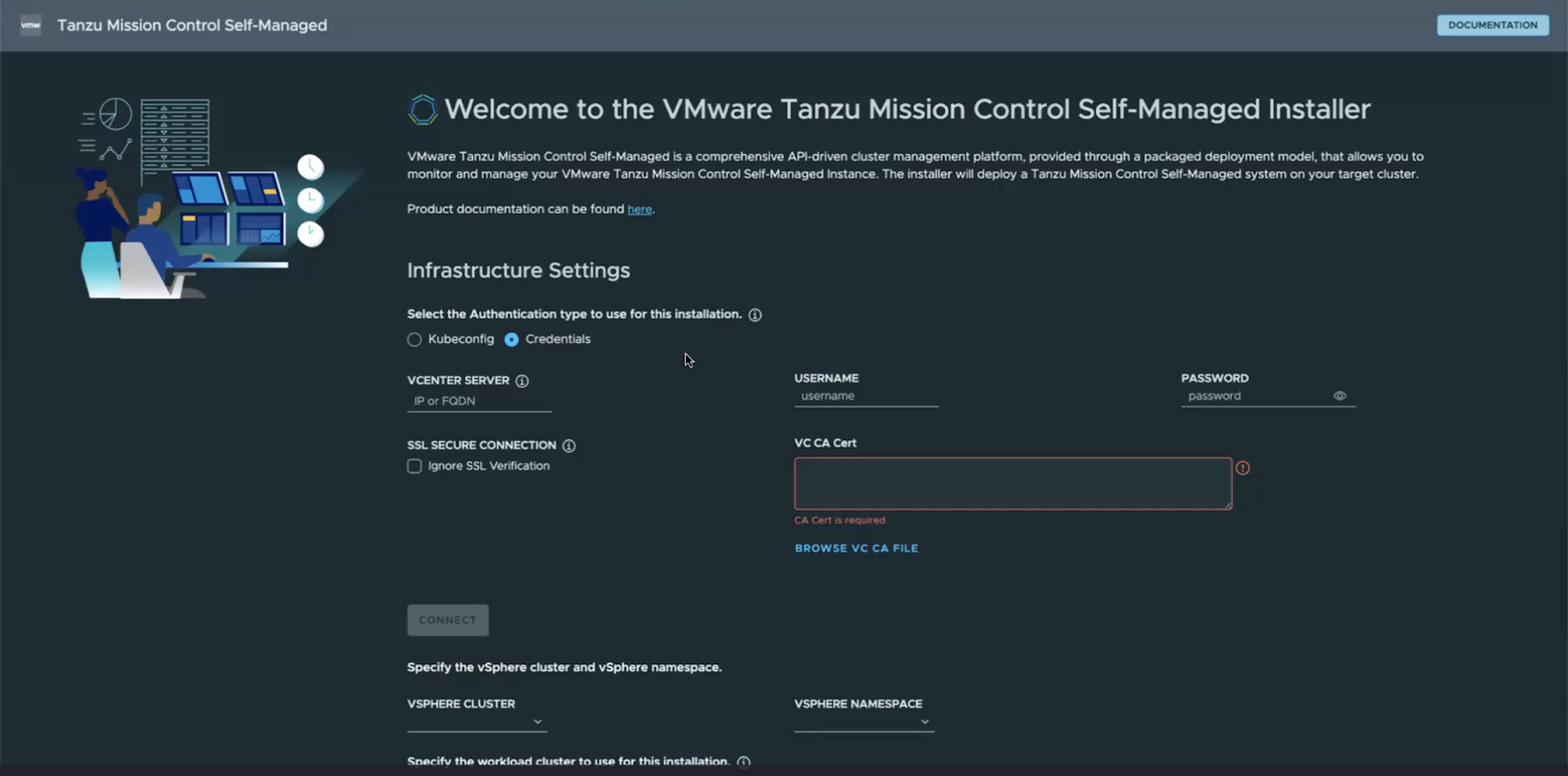
Task: Select the Kubeconfig radio button
Action: (415, 340)
